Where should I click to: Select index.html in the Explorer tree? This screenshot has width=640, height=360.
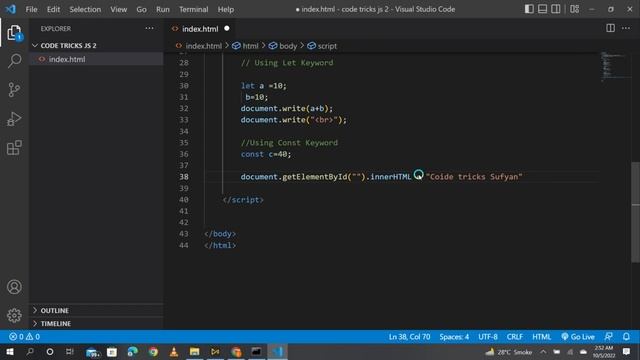(x=97, y=59)
